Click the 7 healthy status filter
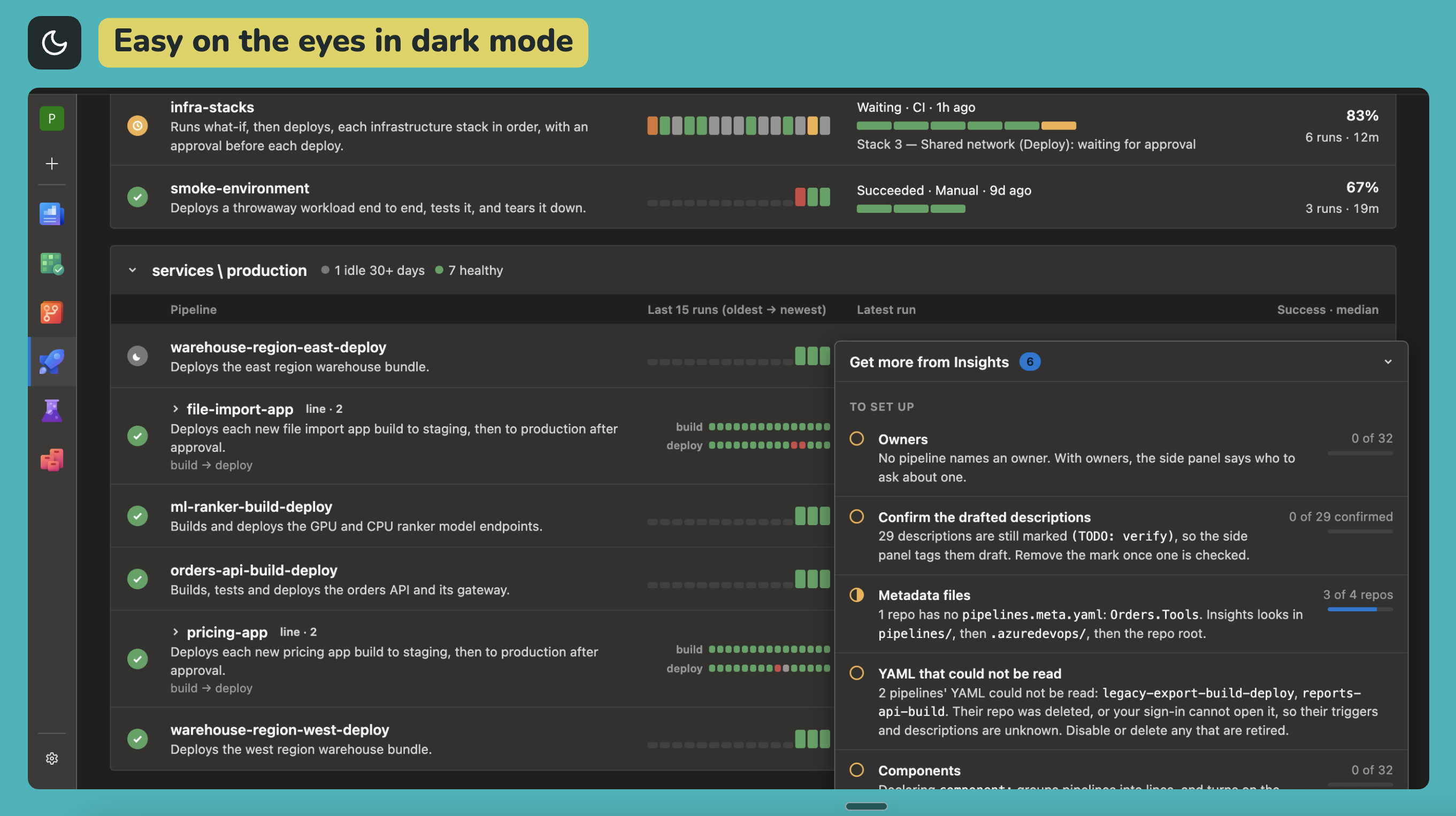 (x=469, y=270)
